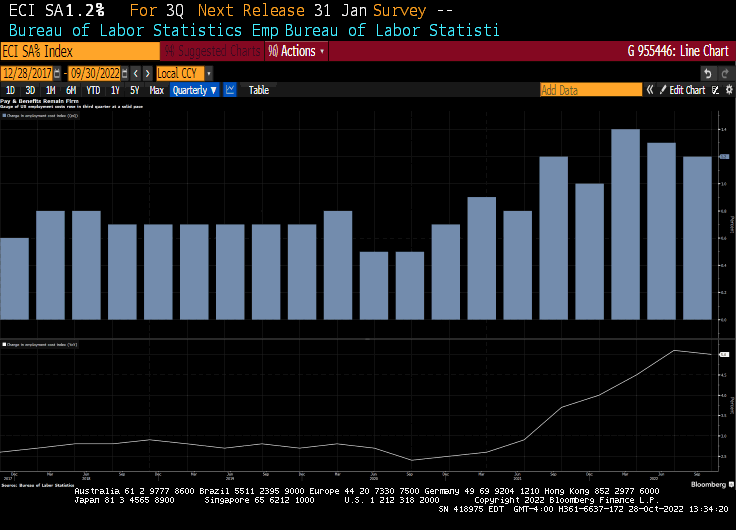Select the YTD range tab
This screenshot has width=736, height=530.
coord(92,90)
